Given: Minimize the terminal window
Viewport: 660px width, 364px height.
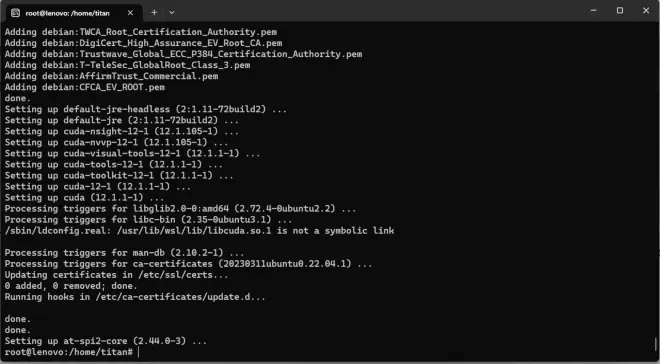Looking at the screenshot, I should 593,11.
